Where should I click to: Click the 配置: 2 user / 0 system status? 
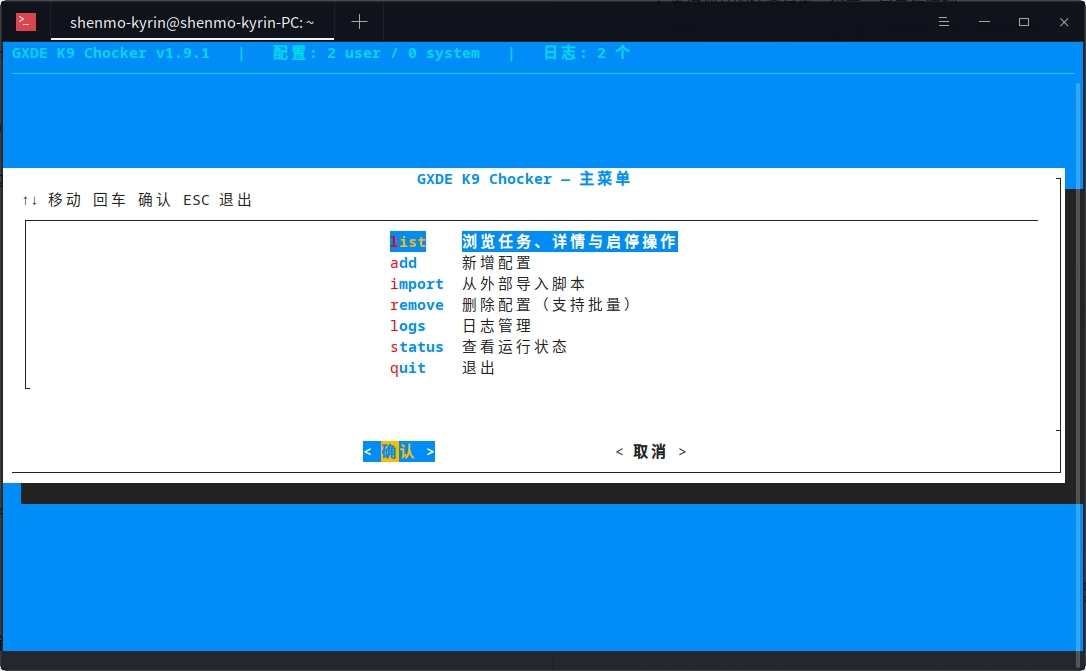(x=376, y=53)
